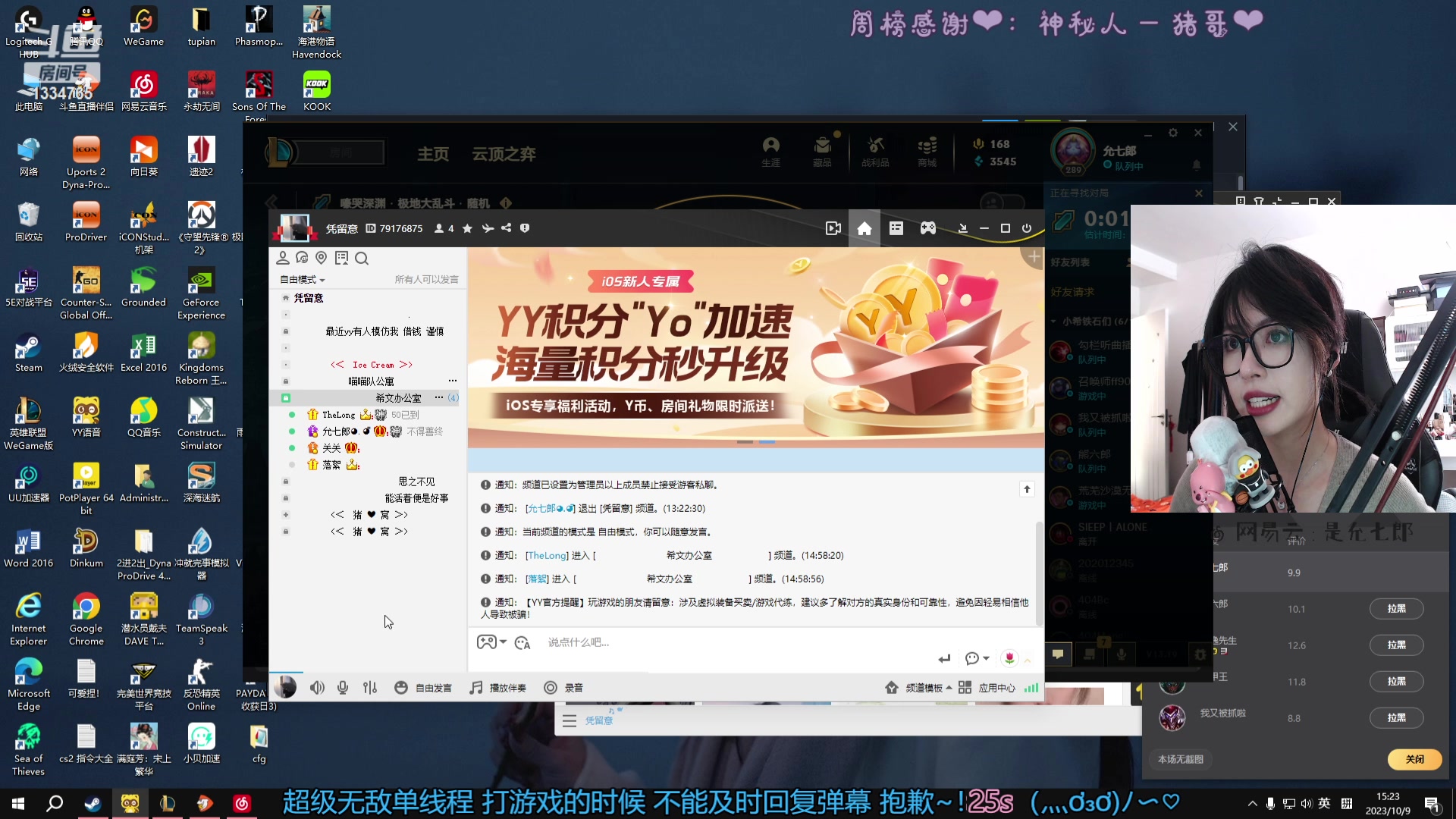
Task: Click the YY video/live icon in title bar
Action: (833, 228)
